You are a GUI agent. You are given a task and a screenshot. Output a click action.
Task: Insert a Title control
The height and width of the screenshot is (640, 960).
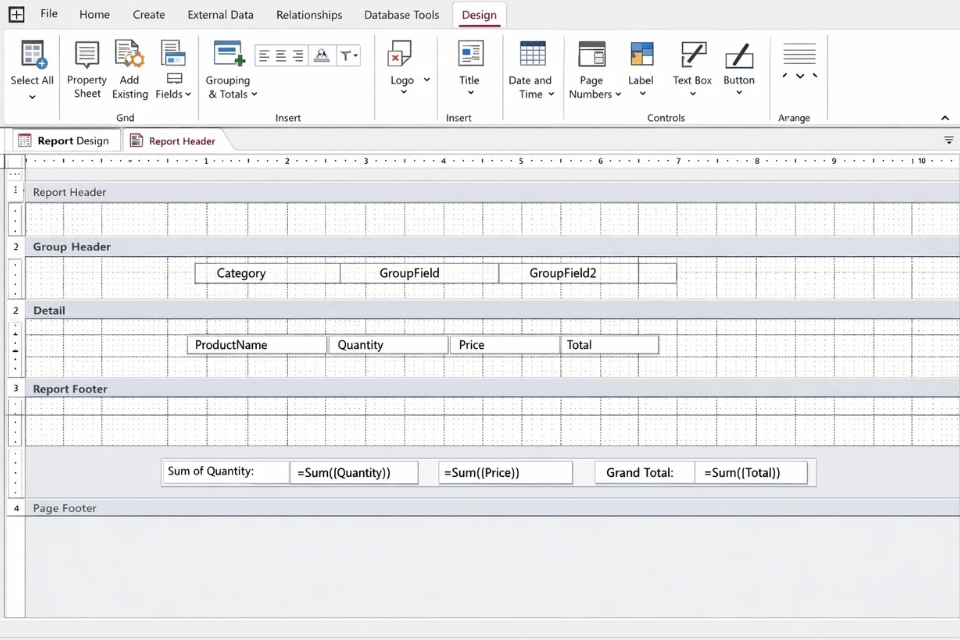click(469, 54)
